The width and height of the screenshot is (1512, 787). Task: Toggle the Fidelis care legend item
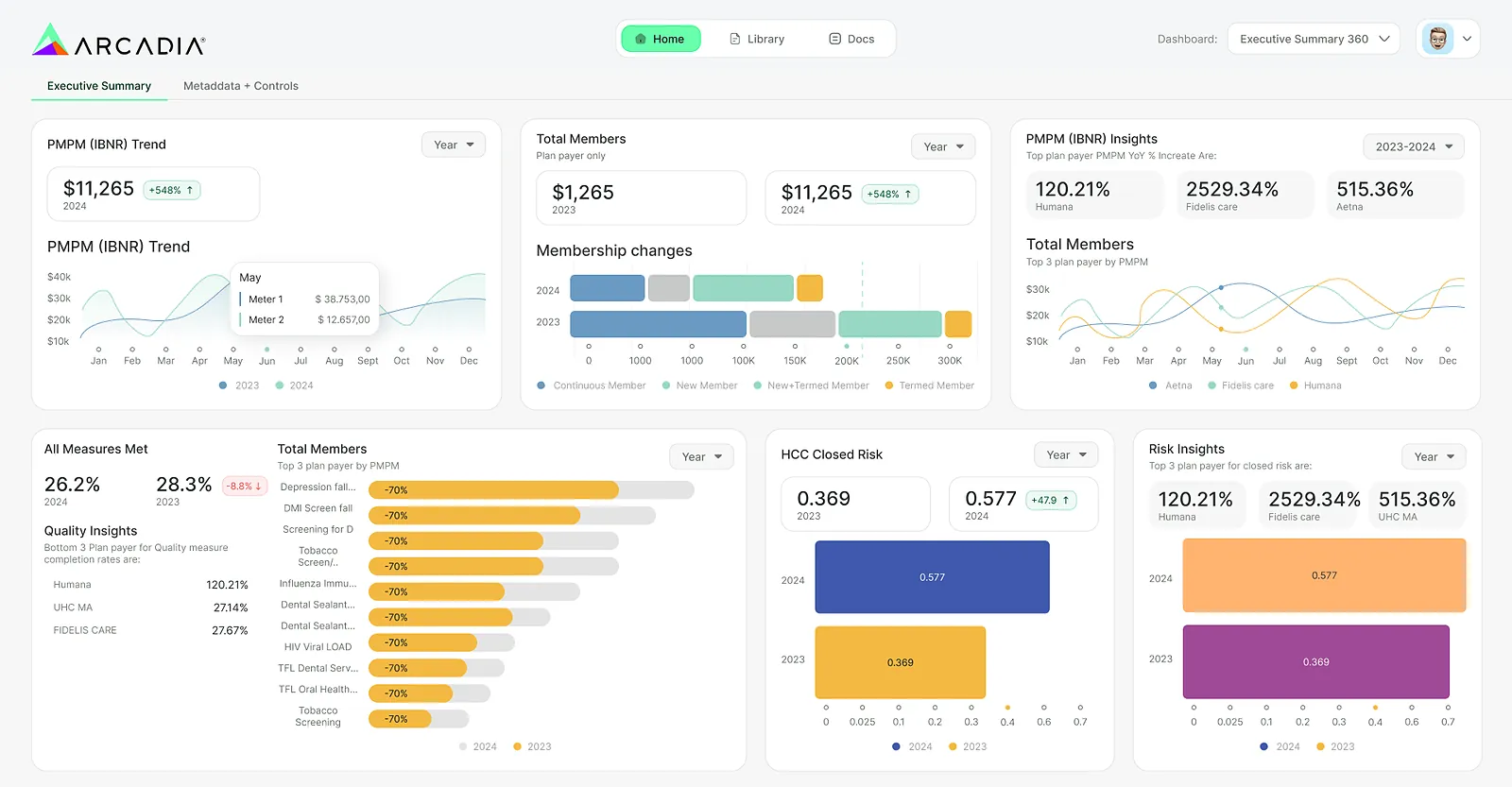coord(1241,385)
